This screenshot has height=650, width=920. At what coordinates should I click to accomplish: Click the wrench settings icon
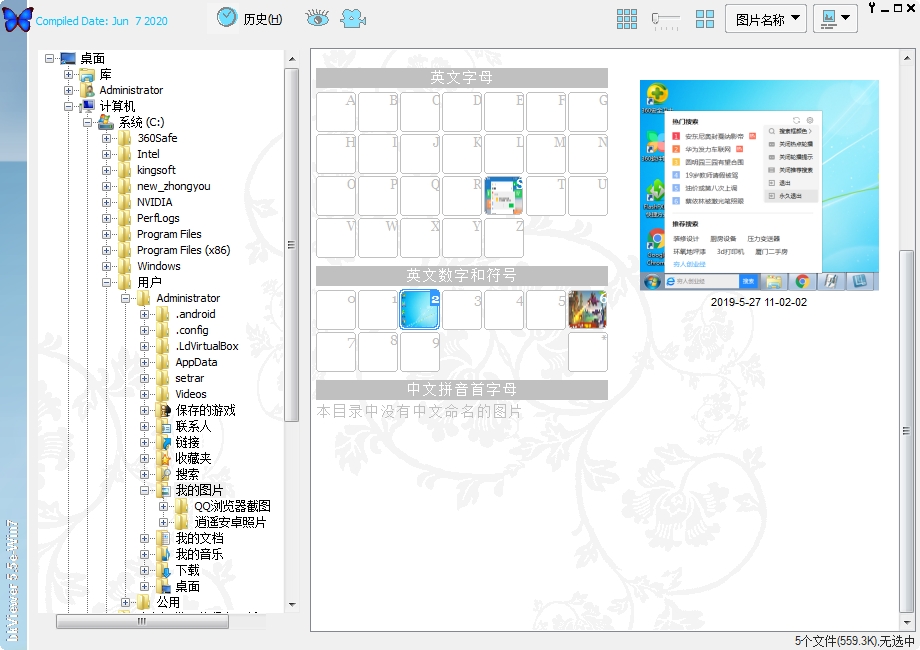click(x=872, y=8)
